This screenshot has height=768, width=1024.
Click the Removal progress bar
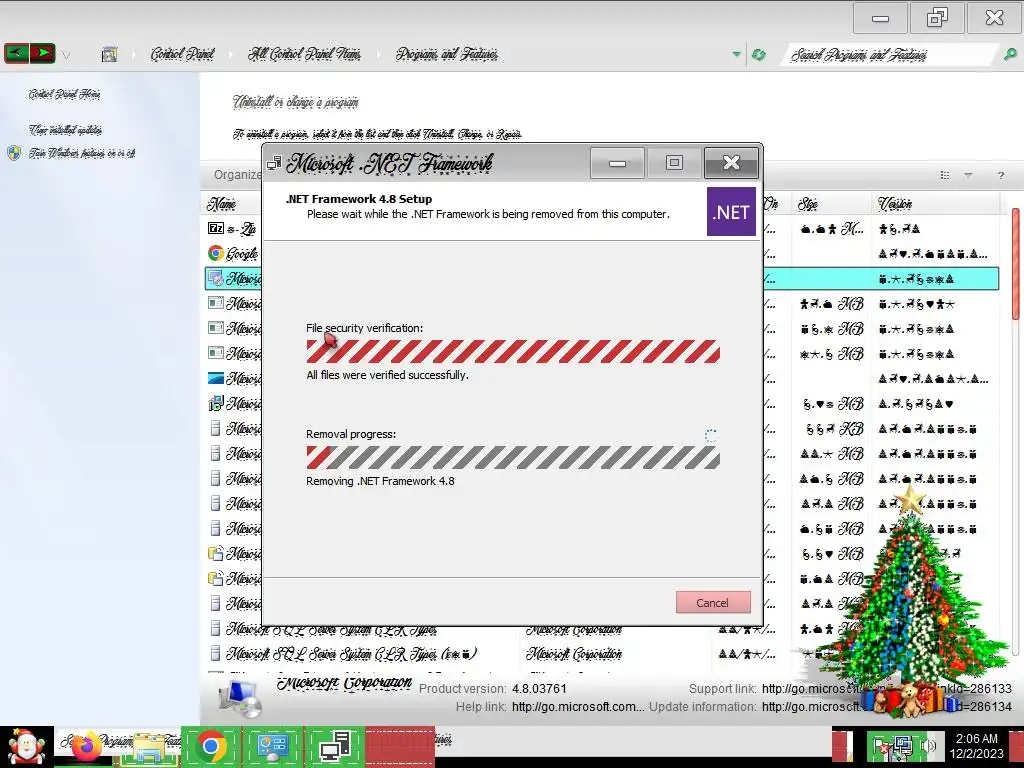coord(513,457)
